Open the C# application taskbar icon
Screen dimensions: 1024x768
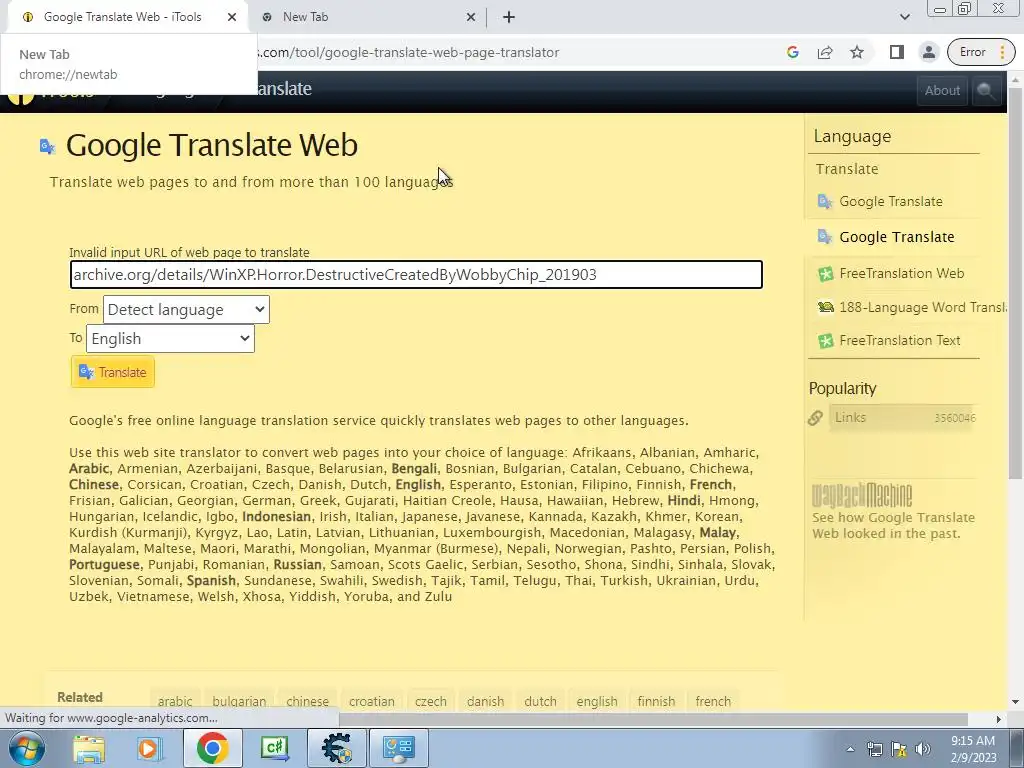pyautogui.click(x=274, y=748)
